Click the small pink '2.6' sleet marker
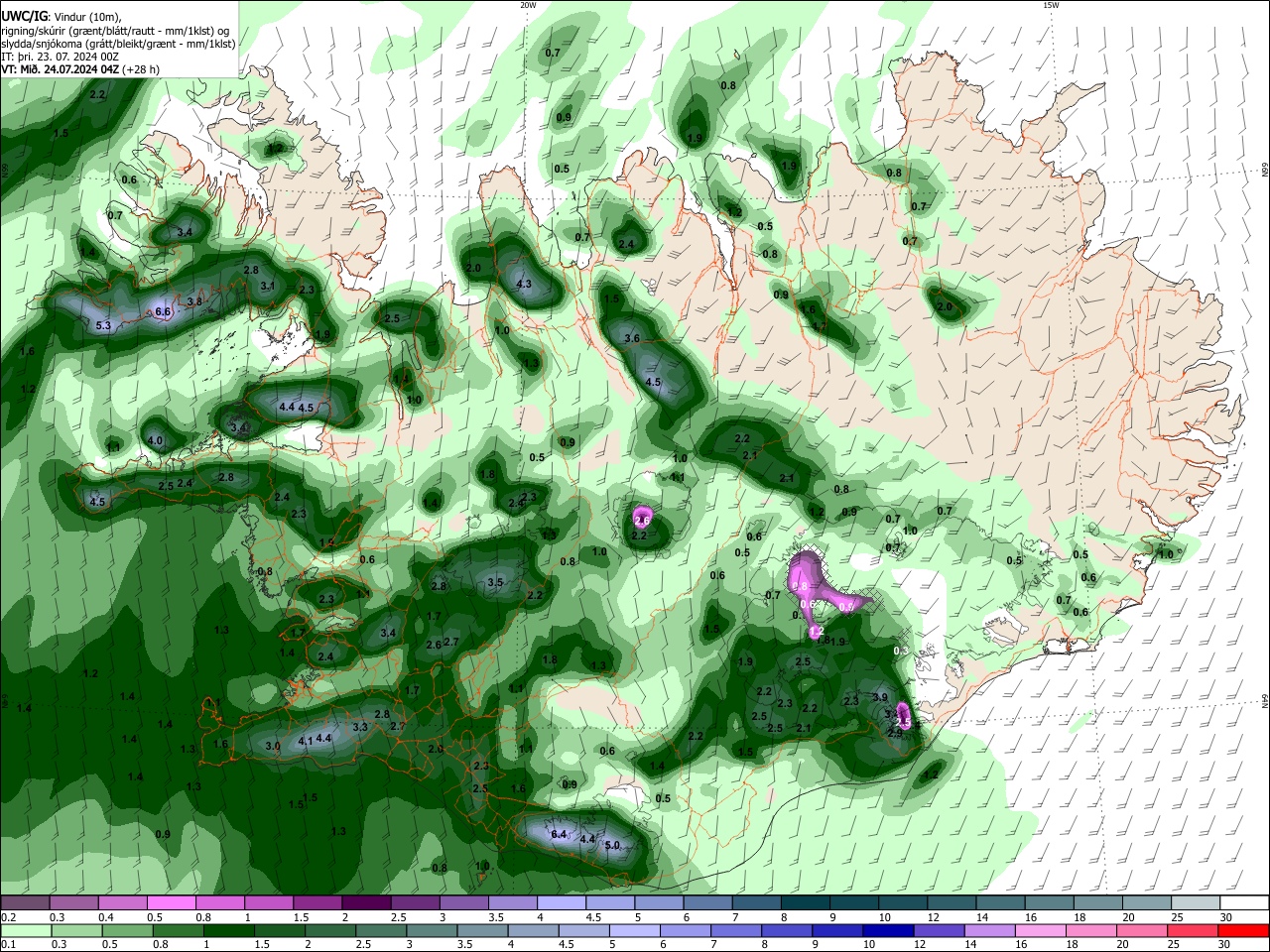This screenshot has width=1270, height=952. (642, 518)
